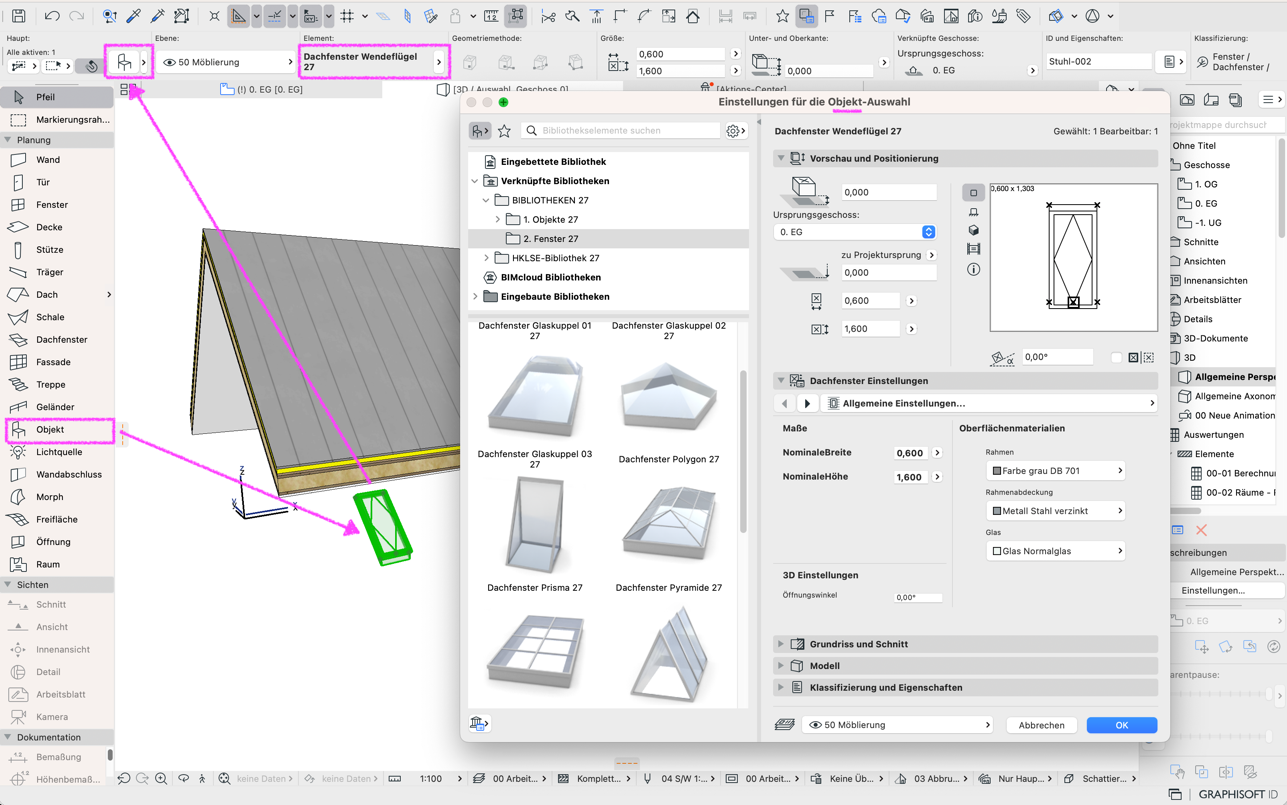Click the info icon beside the preview
This screenshot has height=805, width=1287.
[x=973, y=269]
